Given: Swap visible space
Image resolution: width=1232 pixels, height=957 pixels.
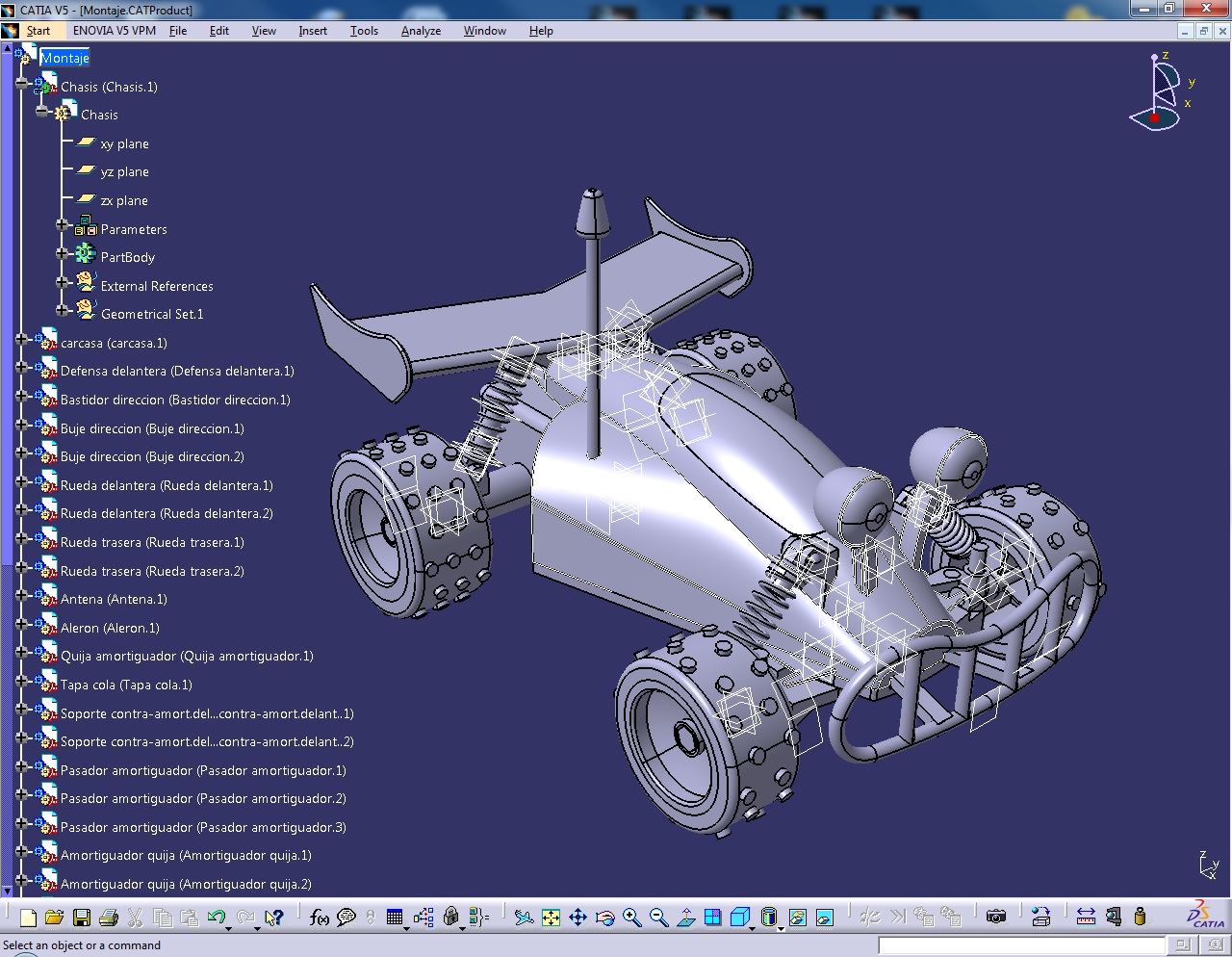Looking at the screenshot, I should click(825, 918).
